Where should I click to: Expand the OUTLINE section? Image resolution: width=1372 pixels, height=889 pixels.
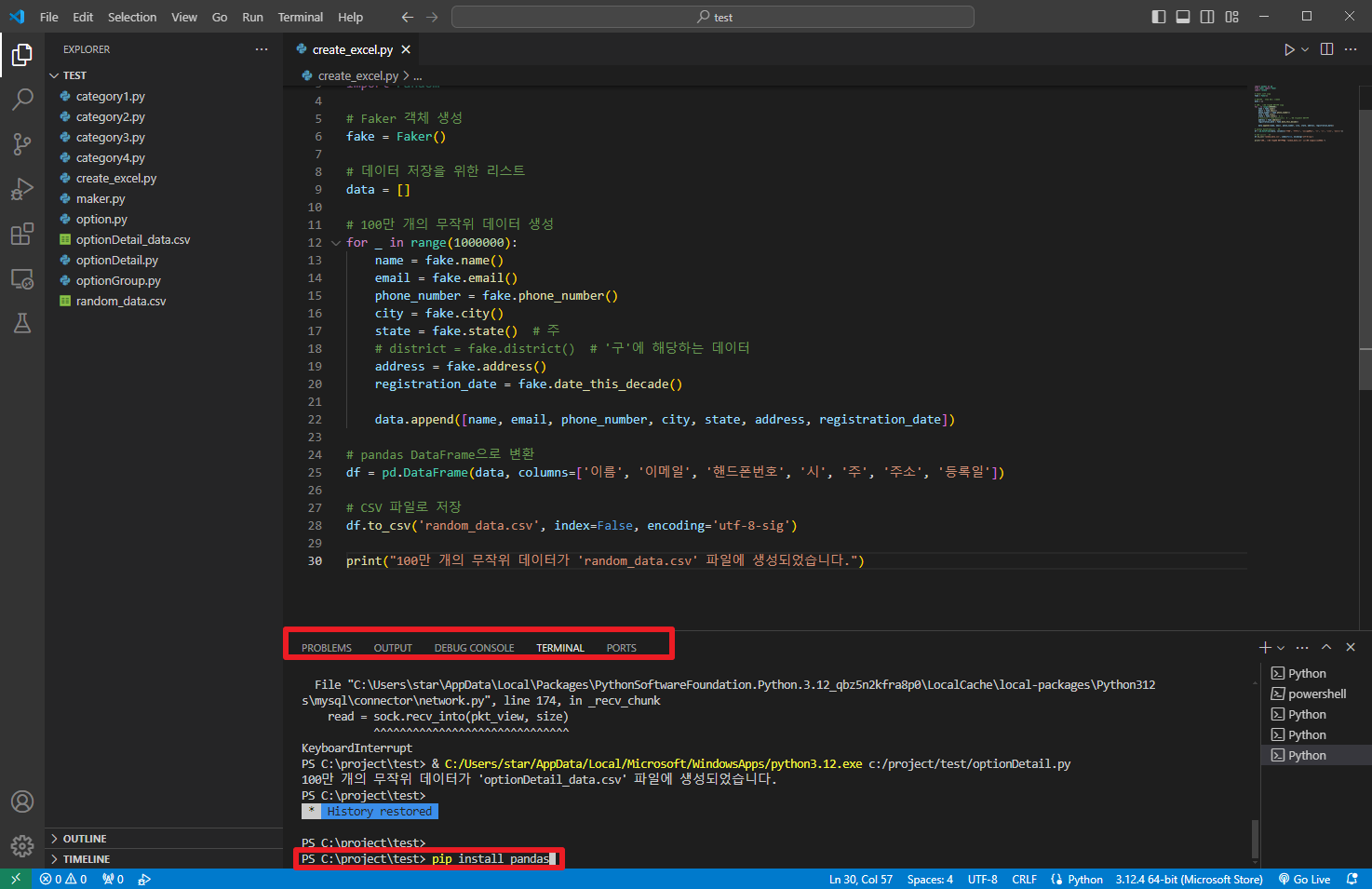(x=164, y=839)
